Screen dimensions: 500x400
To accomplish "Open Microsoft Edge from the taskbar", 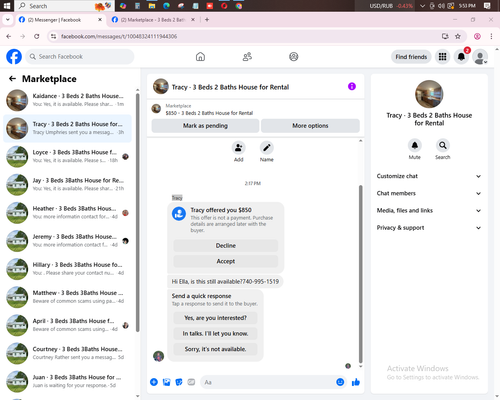I will pyautogui.click(x=166, y=6).
